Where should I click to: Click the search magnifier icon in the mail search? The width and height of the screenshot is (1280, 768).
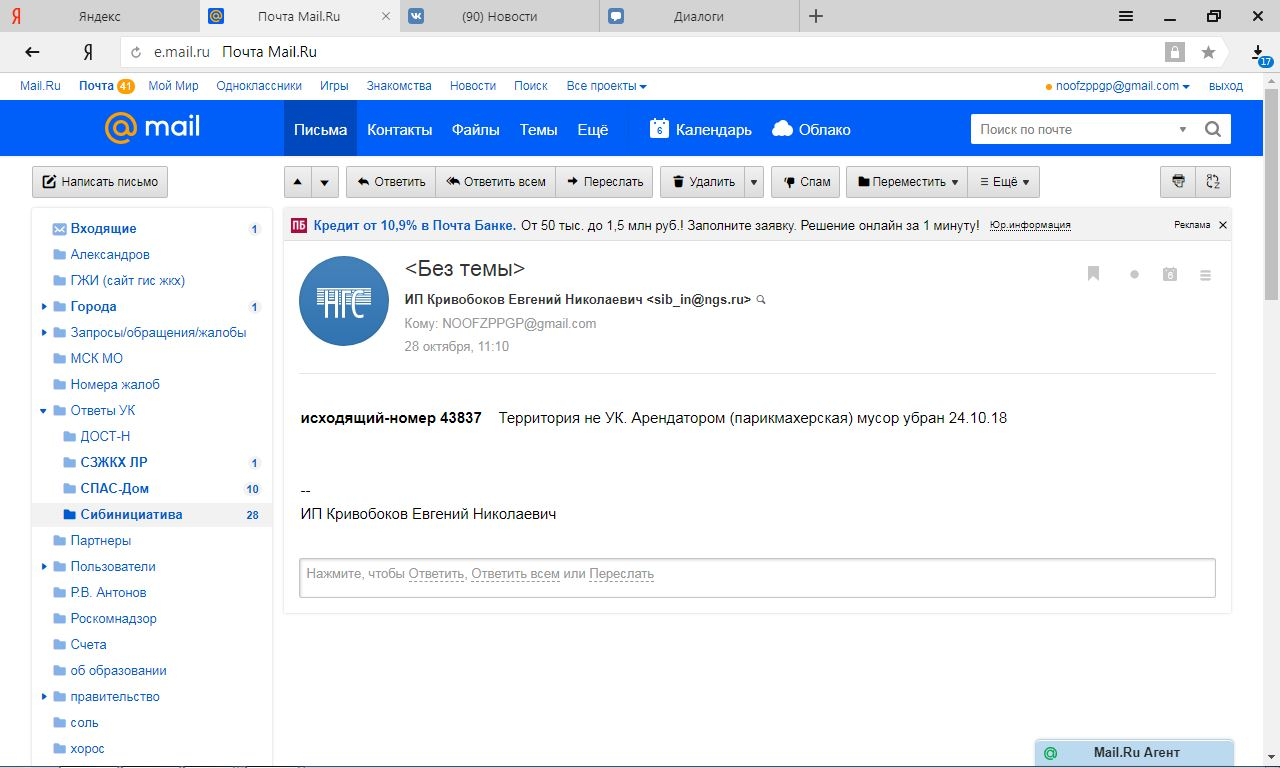pyautogui.click(x=1213, y=129)
